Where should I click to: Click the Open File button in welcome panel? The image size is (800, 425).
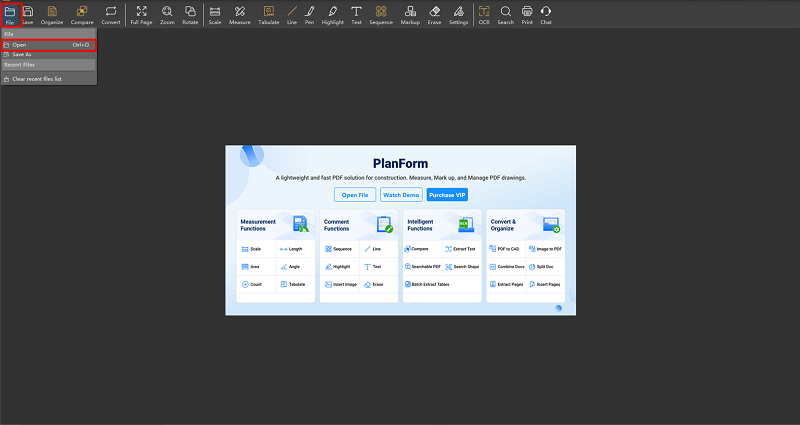(355, 195)
